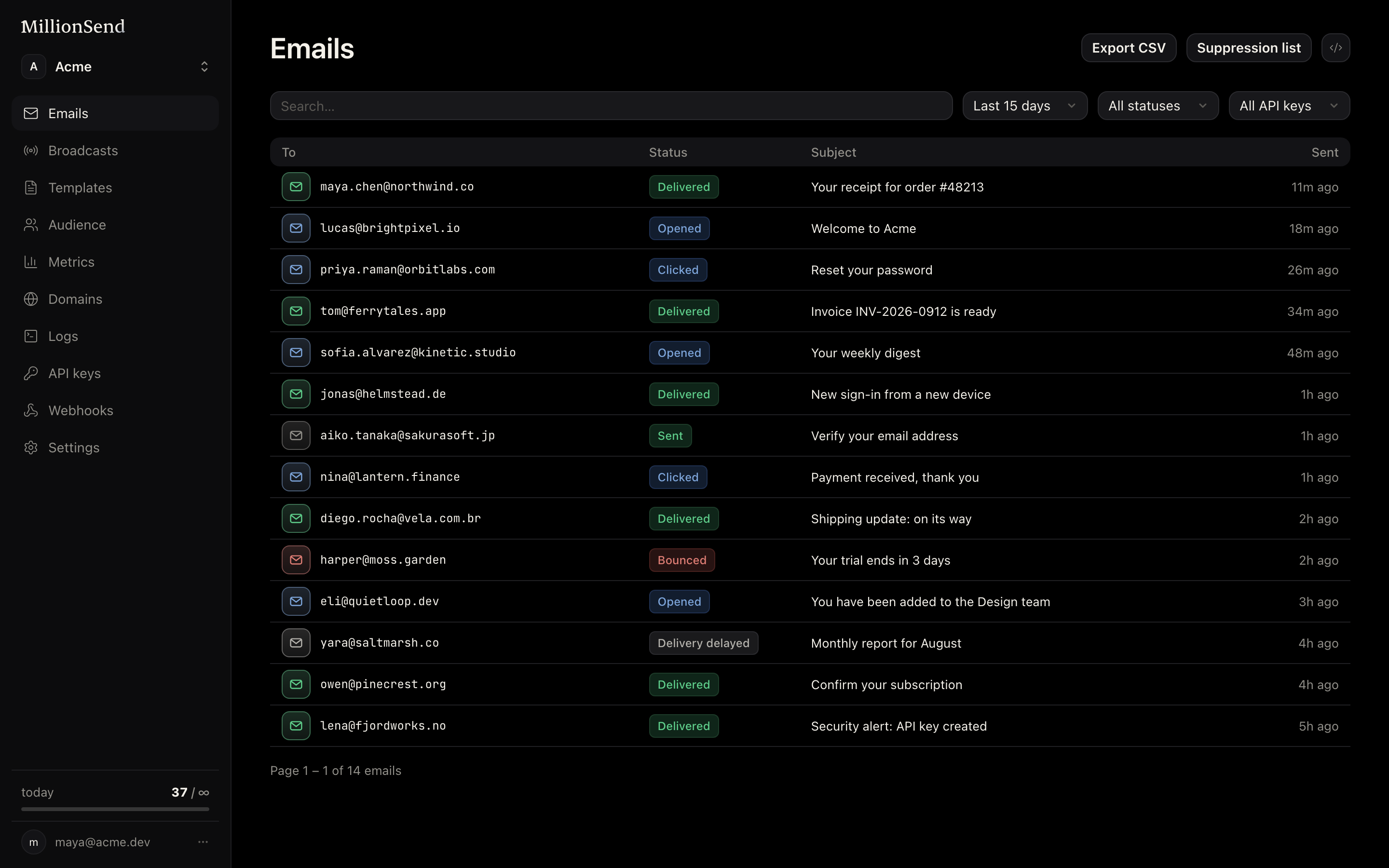
Task: Open Webhooks in the sidebar
Action: coord(115,410)
